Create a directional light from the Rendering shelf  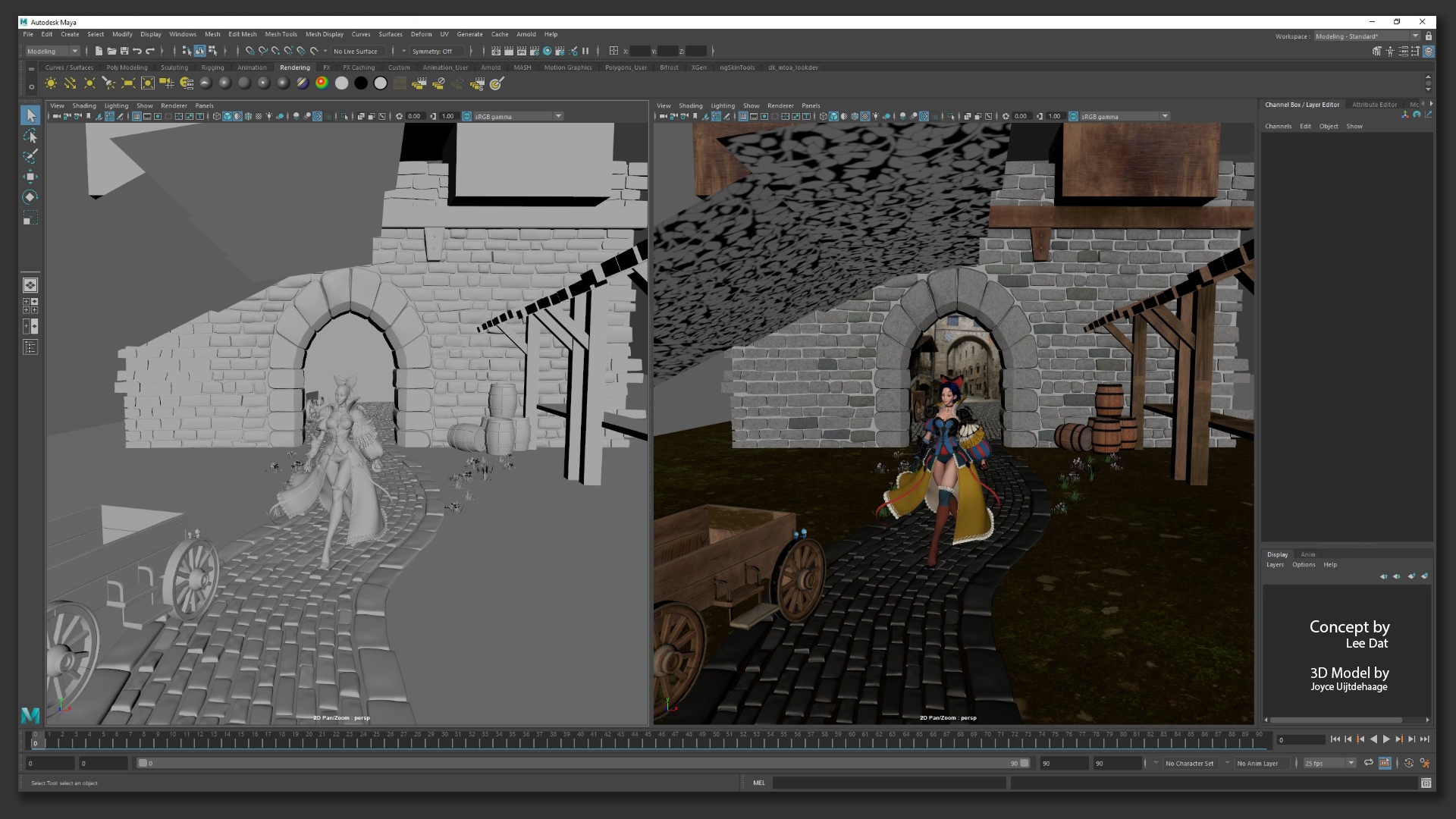(x=70, y=83)
